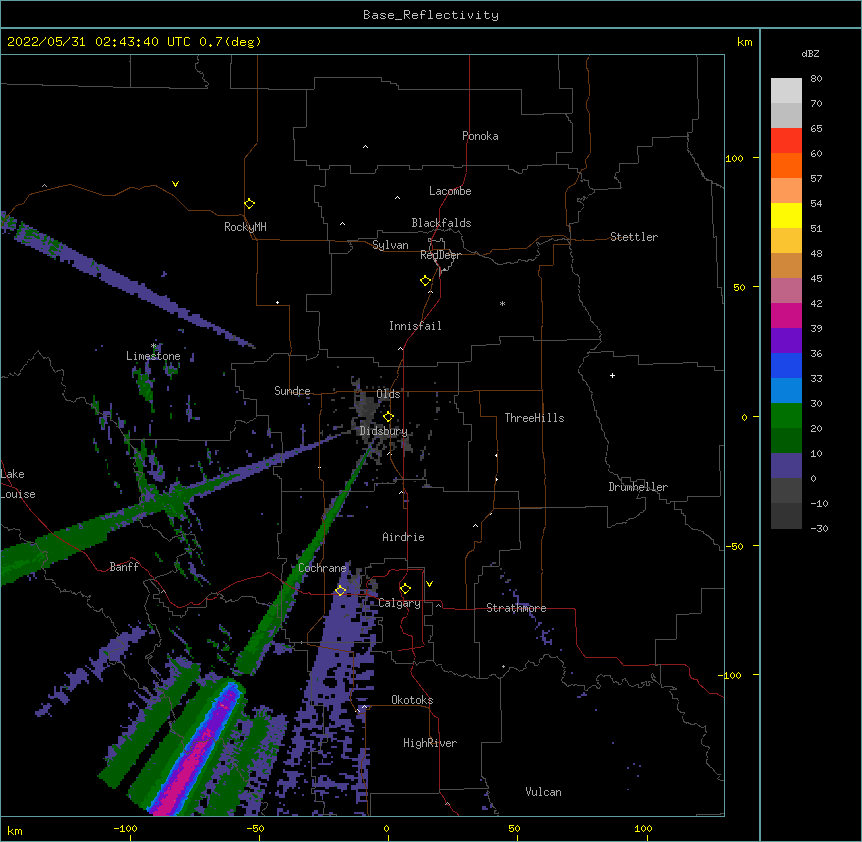Click the 80 dBZ light grey swatch
862x842 pixels.
tap(786, 91)
